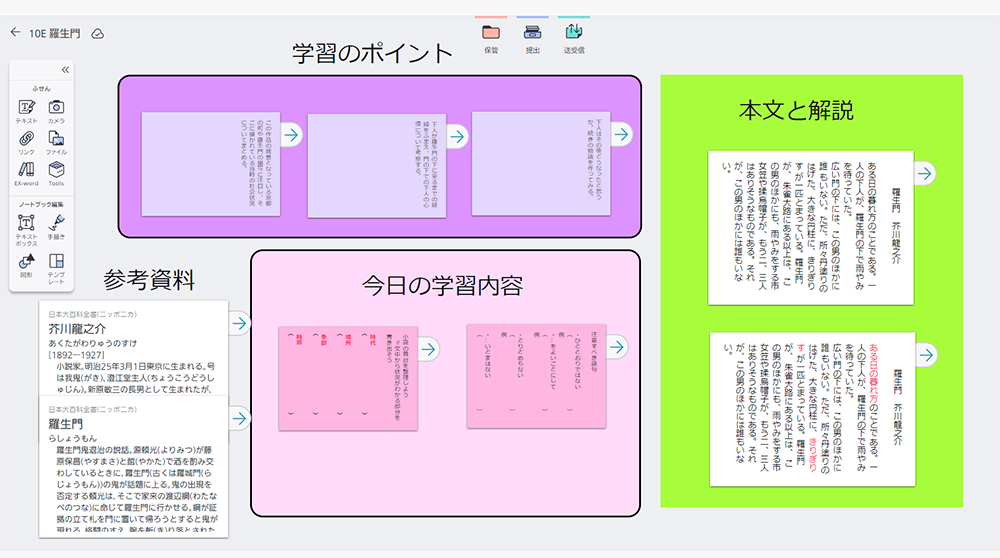Select the pink 注意すべき語句 card
1000x558 pixels.
pyautogui.click(x=536, y=376)
